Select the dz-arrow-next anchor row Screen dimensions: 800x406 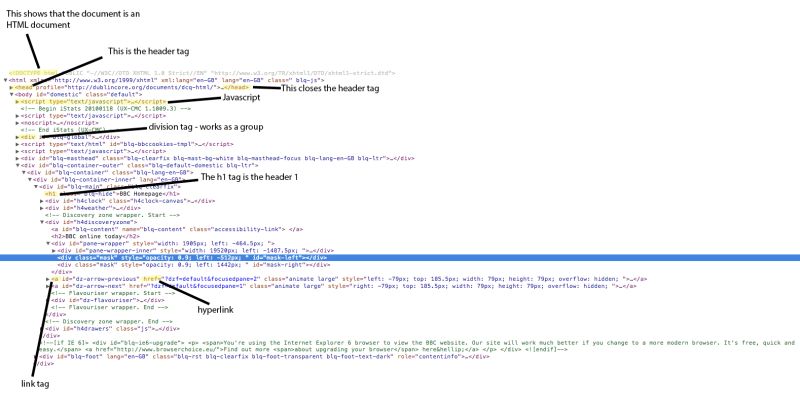(x=344, y=286)
